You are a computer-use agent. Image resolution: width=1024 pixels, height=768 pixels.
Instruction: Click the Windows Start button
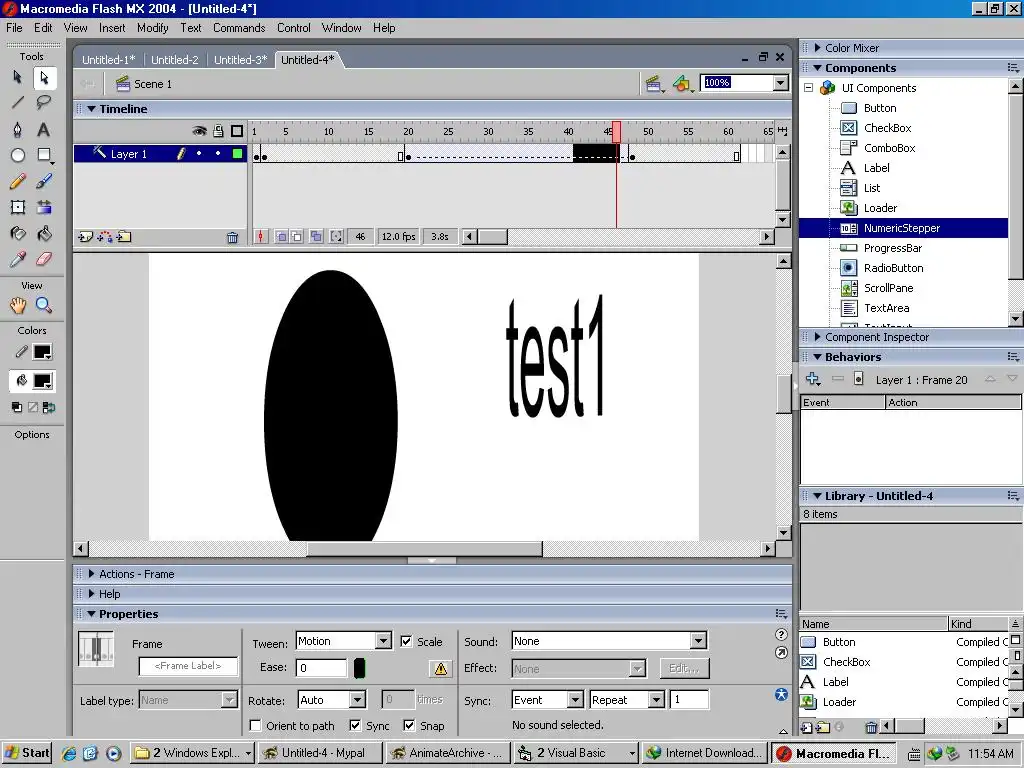[x=27, y=753]
